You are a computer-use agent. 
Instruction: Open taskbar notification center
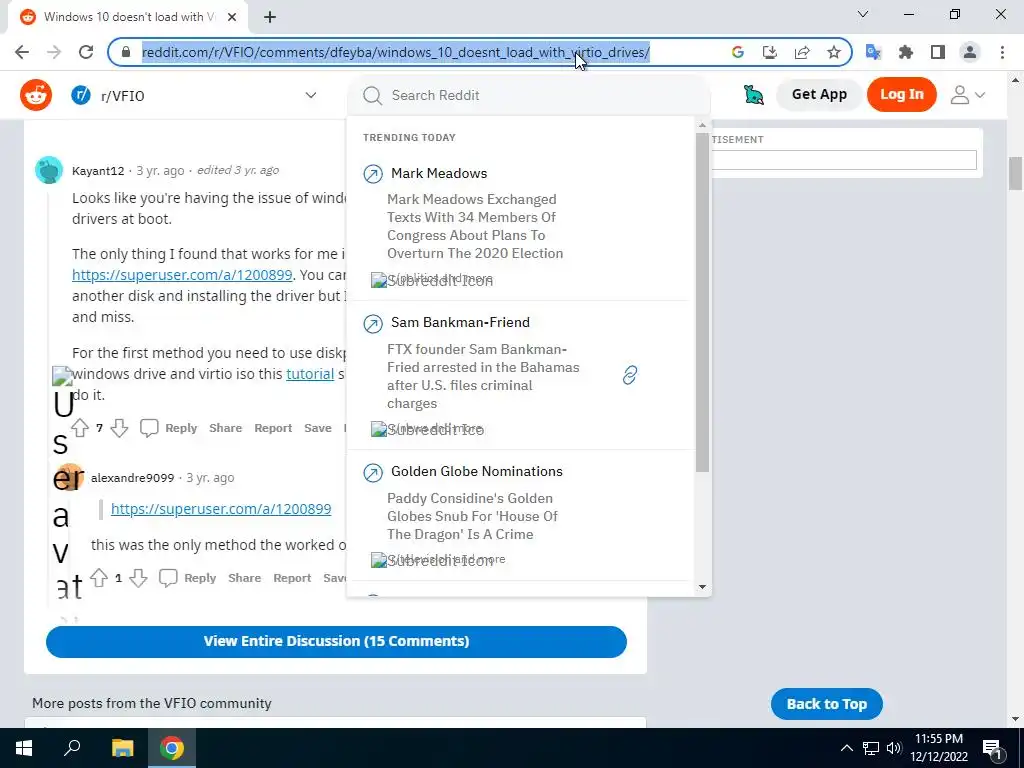pos(993,748)
